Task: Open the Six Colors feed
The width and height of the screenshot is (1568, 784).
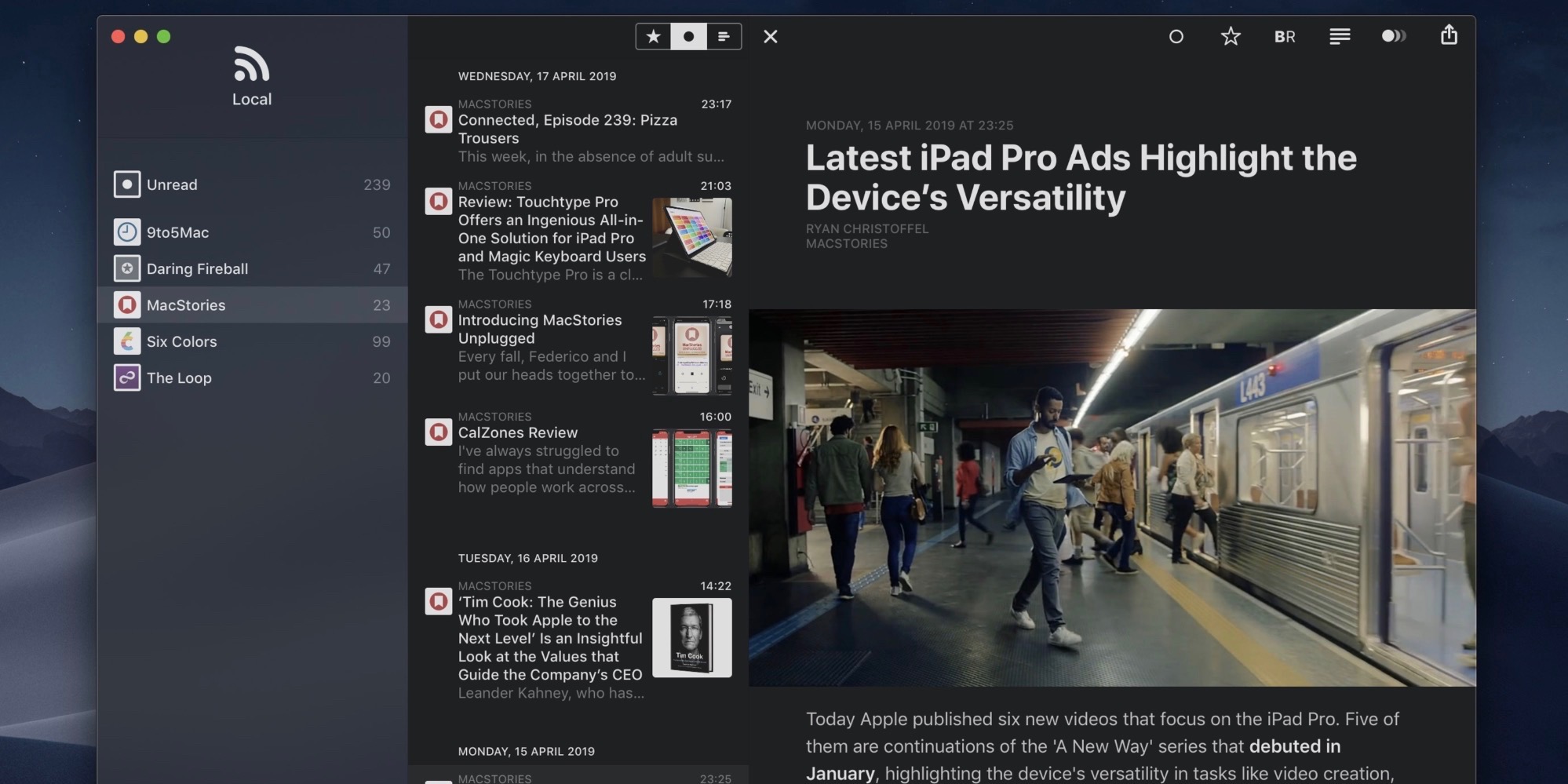Action: click(x=182, y=341)
